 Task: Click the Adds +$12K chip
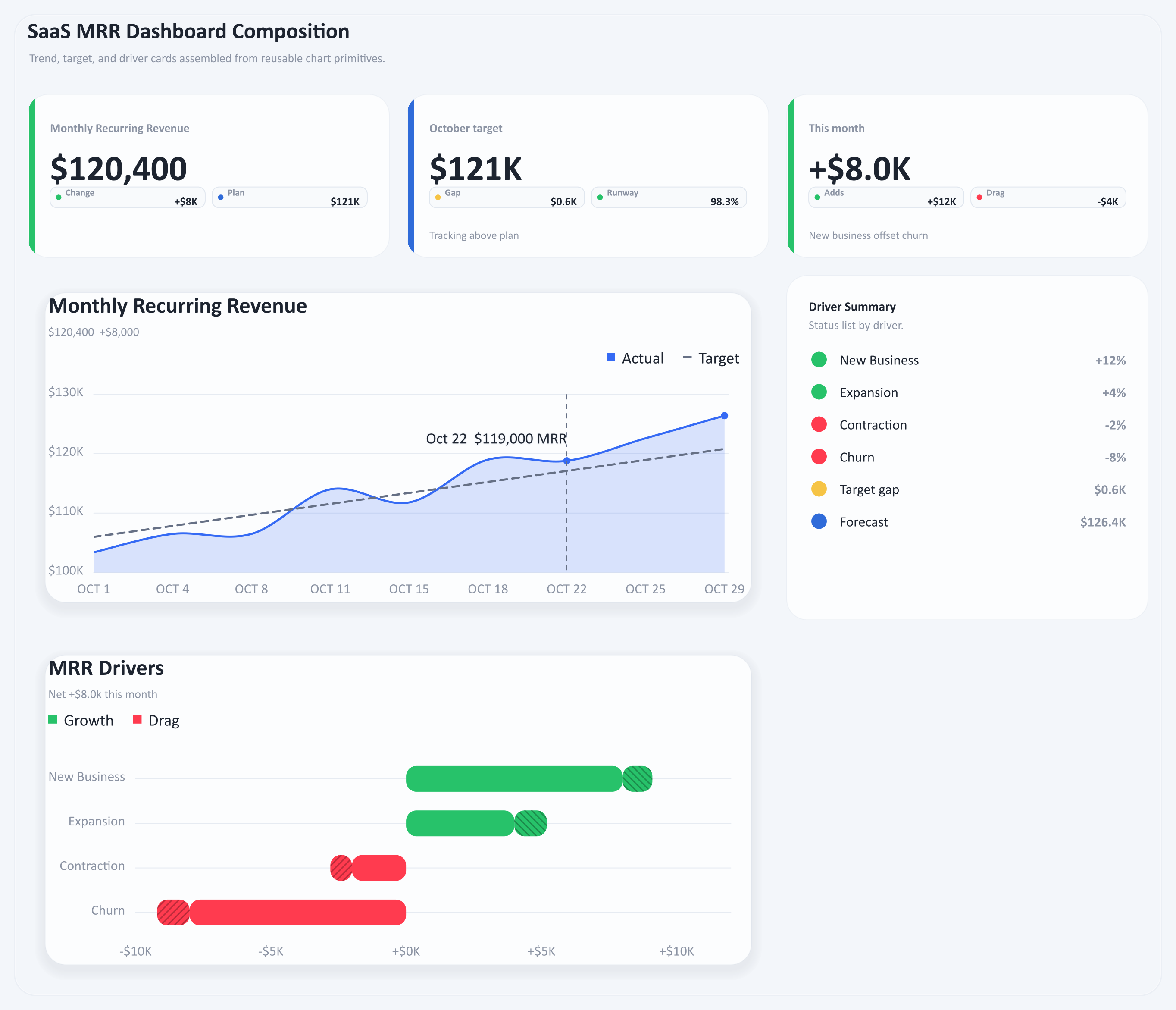click(886, 198)
